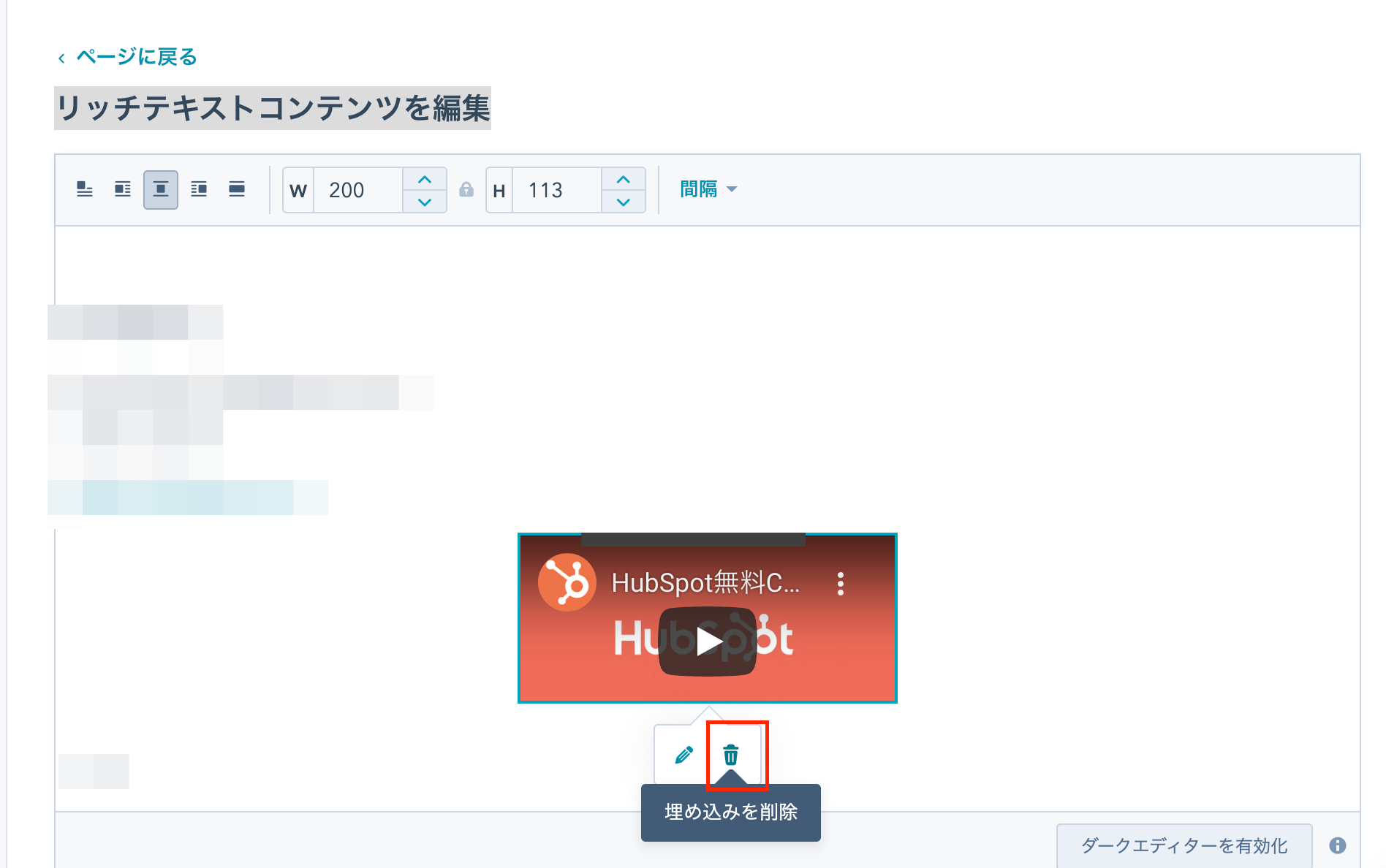This screenshot has width=1386, height=868.
Task: Select the full-width alignment icon
Action: coord(237,190)
